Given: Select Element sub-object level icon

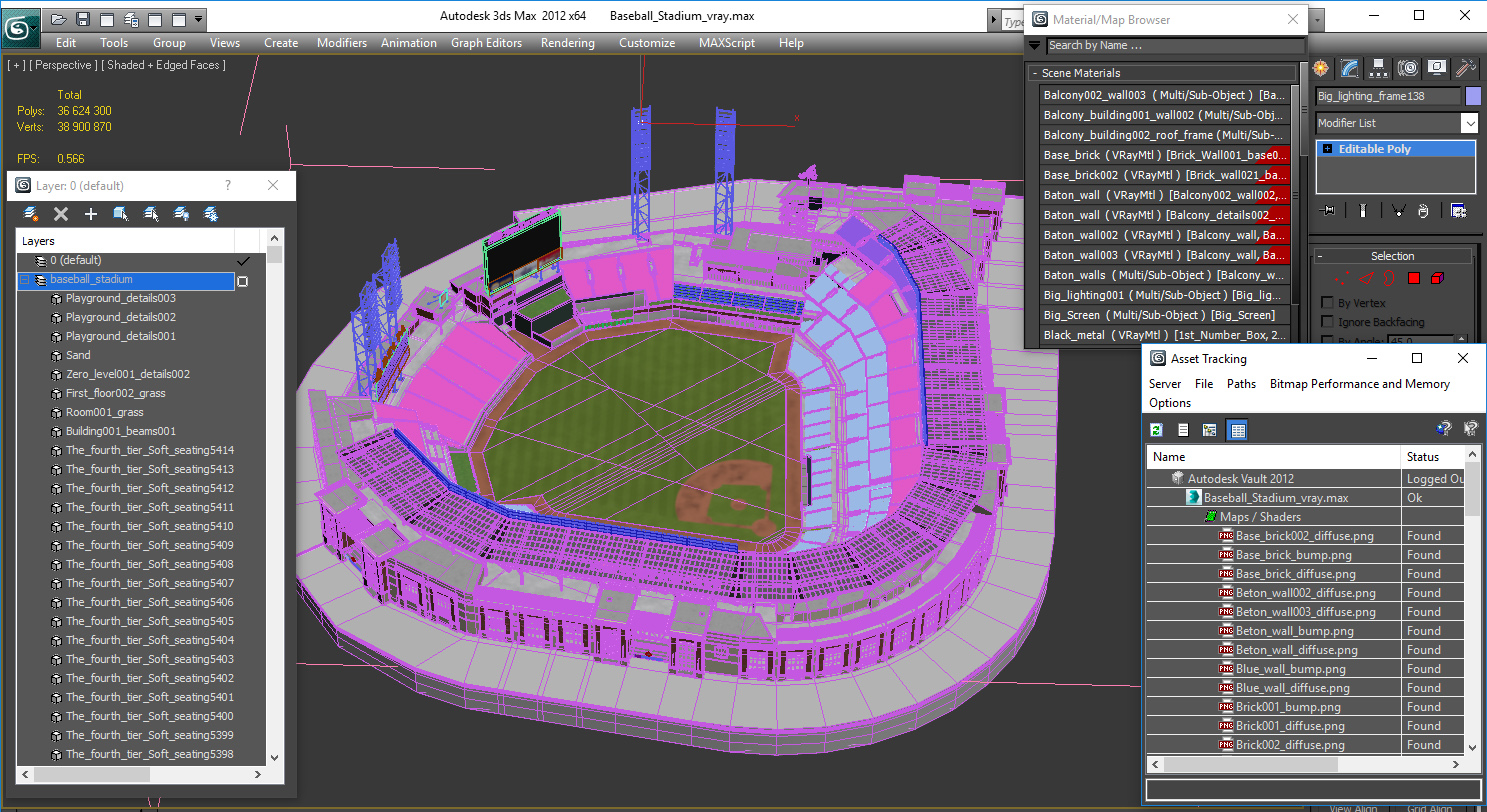Looking at the screenshot, I should [x=1438, y=278].
